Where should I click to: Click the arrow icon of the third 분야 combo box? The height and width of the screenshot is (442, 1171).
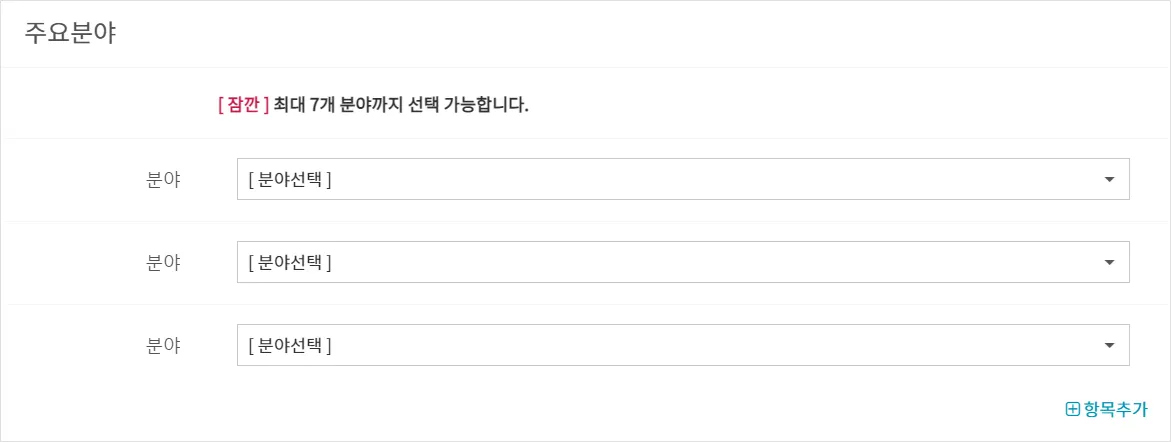pos(1109,345)
